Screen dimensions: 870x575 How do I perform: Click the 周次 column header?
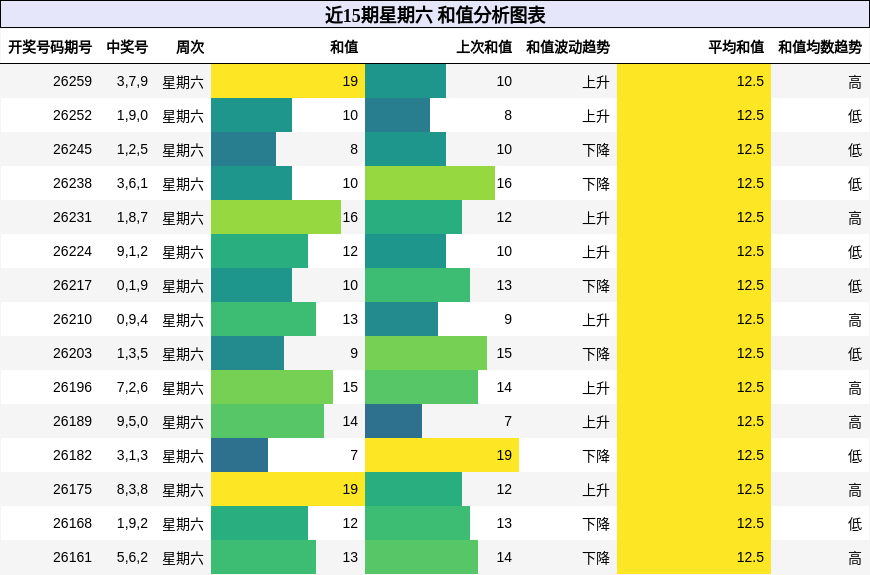(x=190, y=47)
